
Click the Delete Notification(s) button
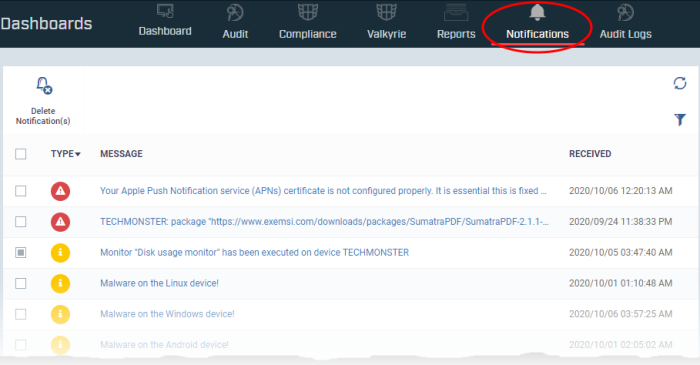pos(43,101)
